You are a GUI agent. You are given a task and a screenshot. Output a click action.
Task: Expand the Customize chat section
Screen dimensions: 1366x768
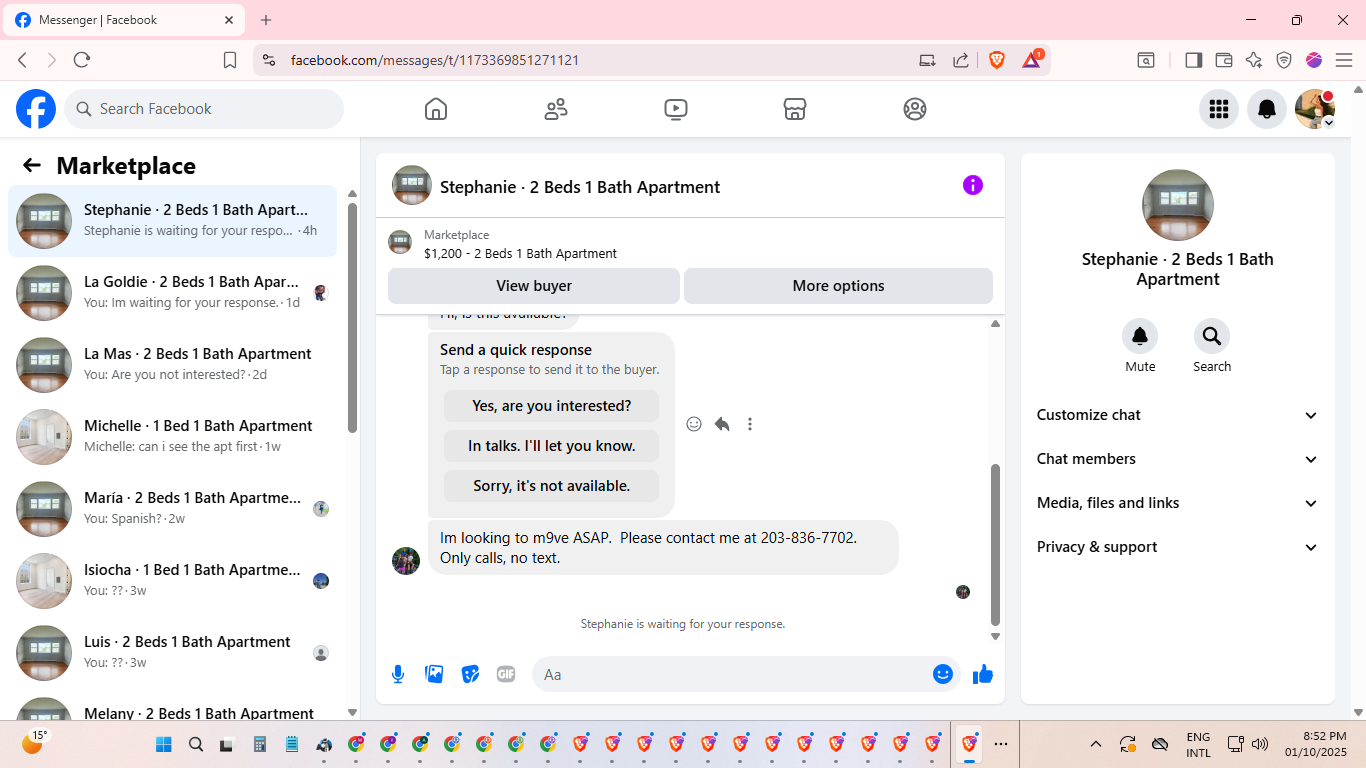pyautogui.click(x=1178, y=415)
